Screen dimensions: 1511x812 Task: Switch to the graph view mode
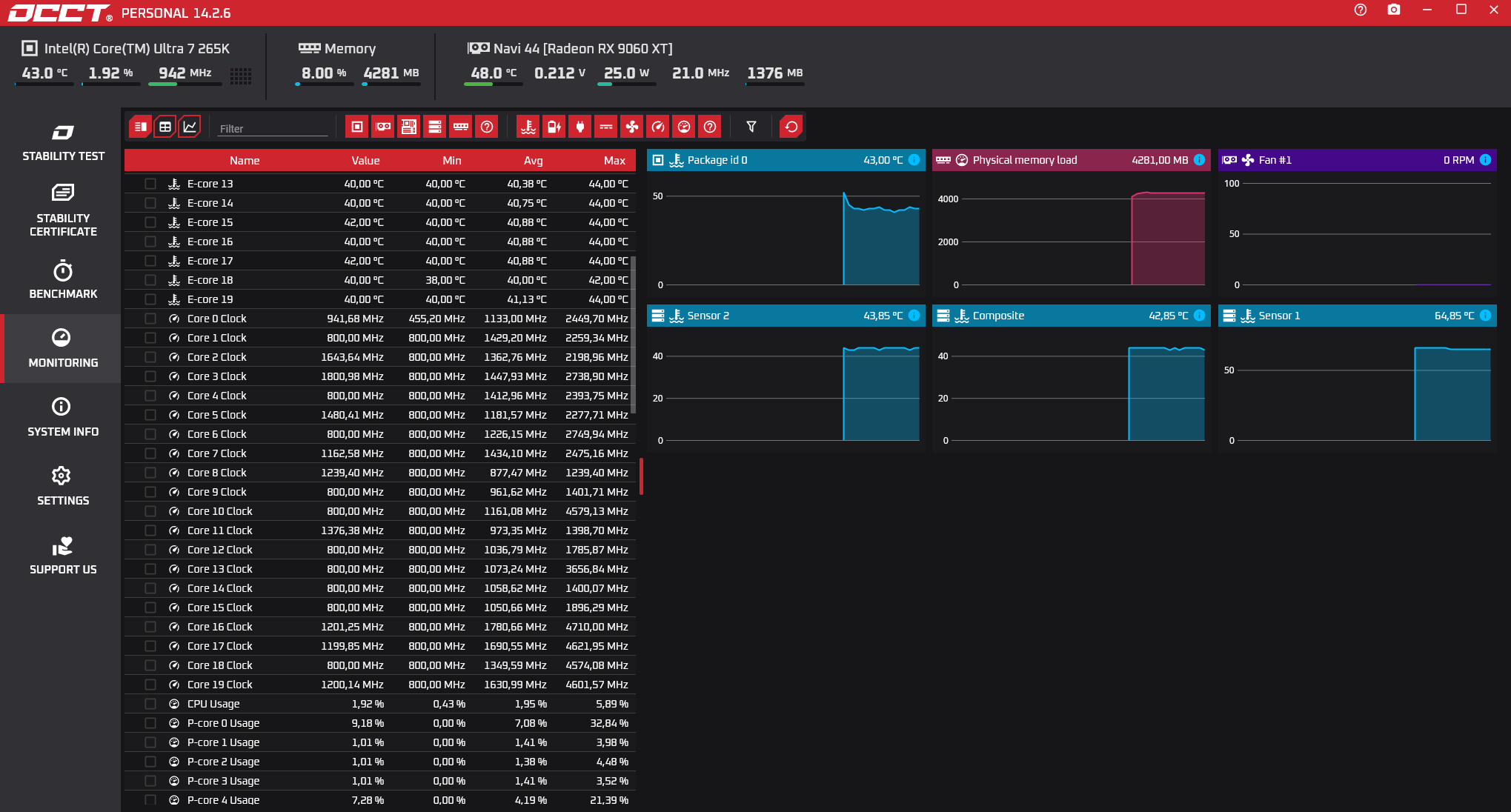(190, 127)
